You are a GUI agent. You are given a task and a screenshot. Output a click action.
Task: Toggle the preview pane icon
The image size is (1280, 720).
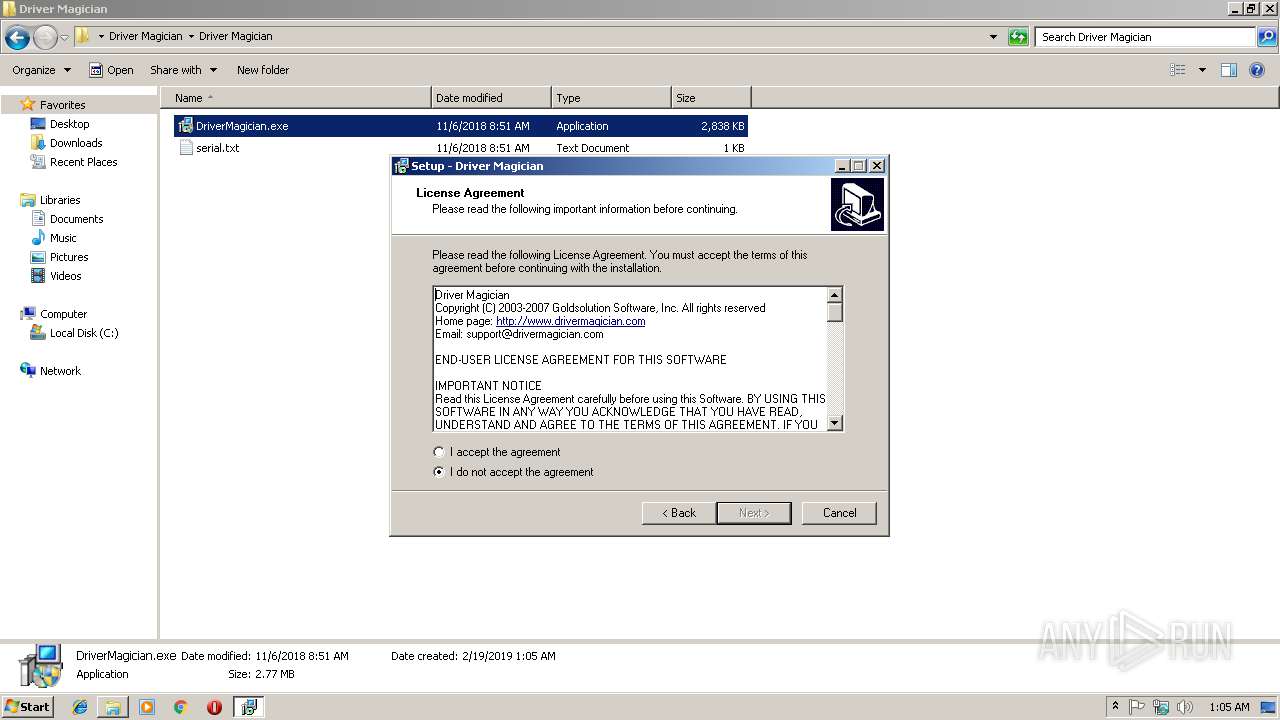click(x=1229, y=70)
